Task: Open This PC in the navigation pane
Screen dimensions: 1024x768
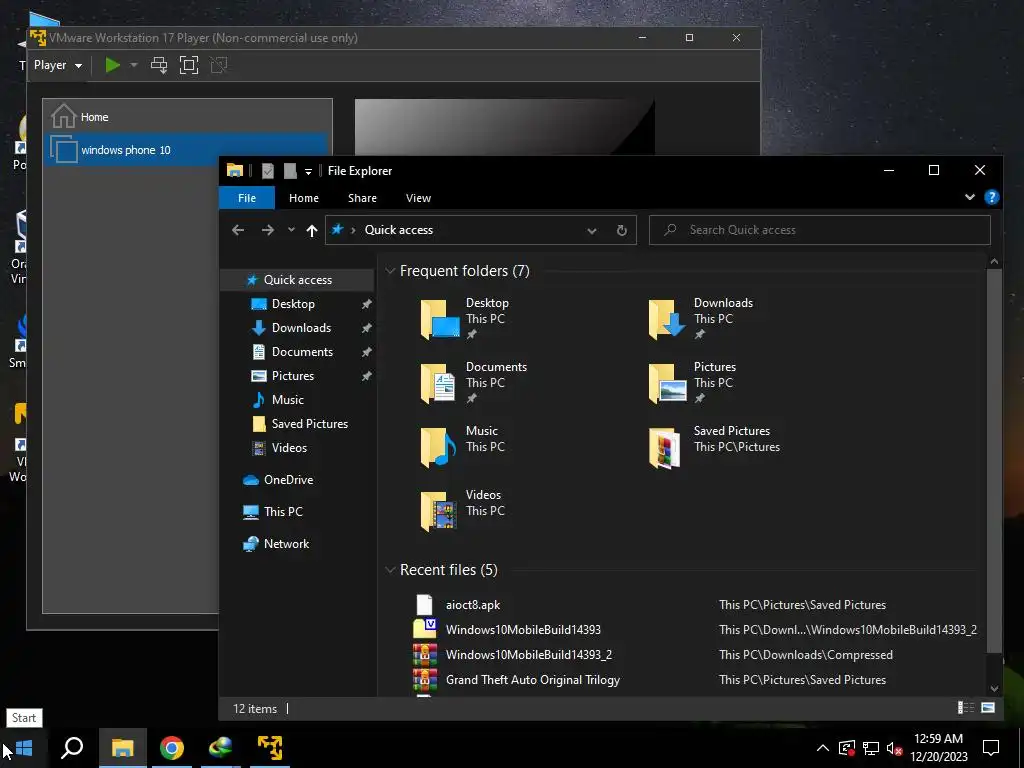Action: coord(283,511)
